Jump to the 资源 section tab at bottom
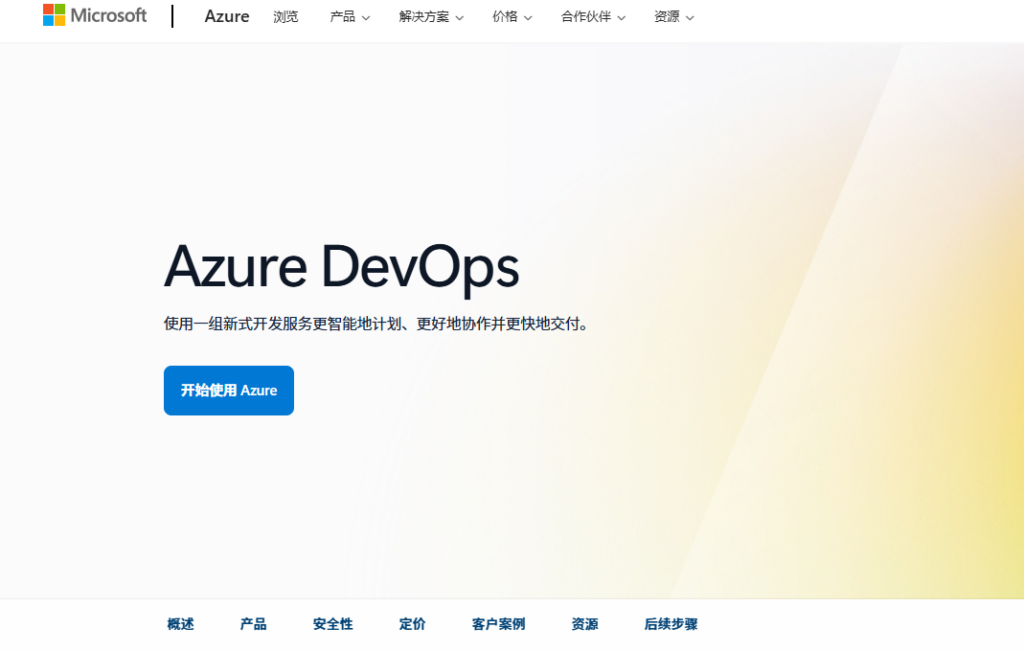This screenshot has height=650, width=1024. click(584, 625)
